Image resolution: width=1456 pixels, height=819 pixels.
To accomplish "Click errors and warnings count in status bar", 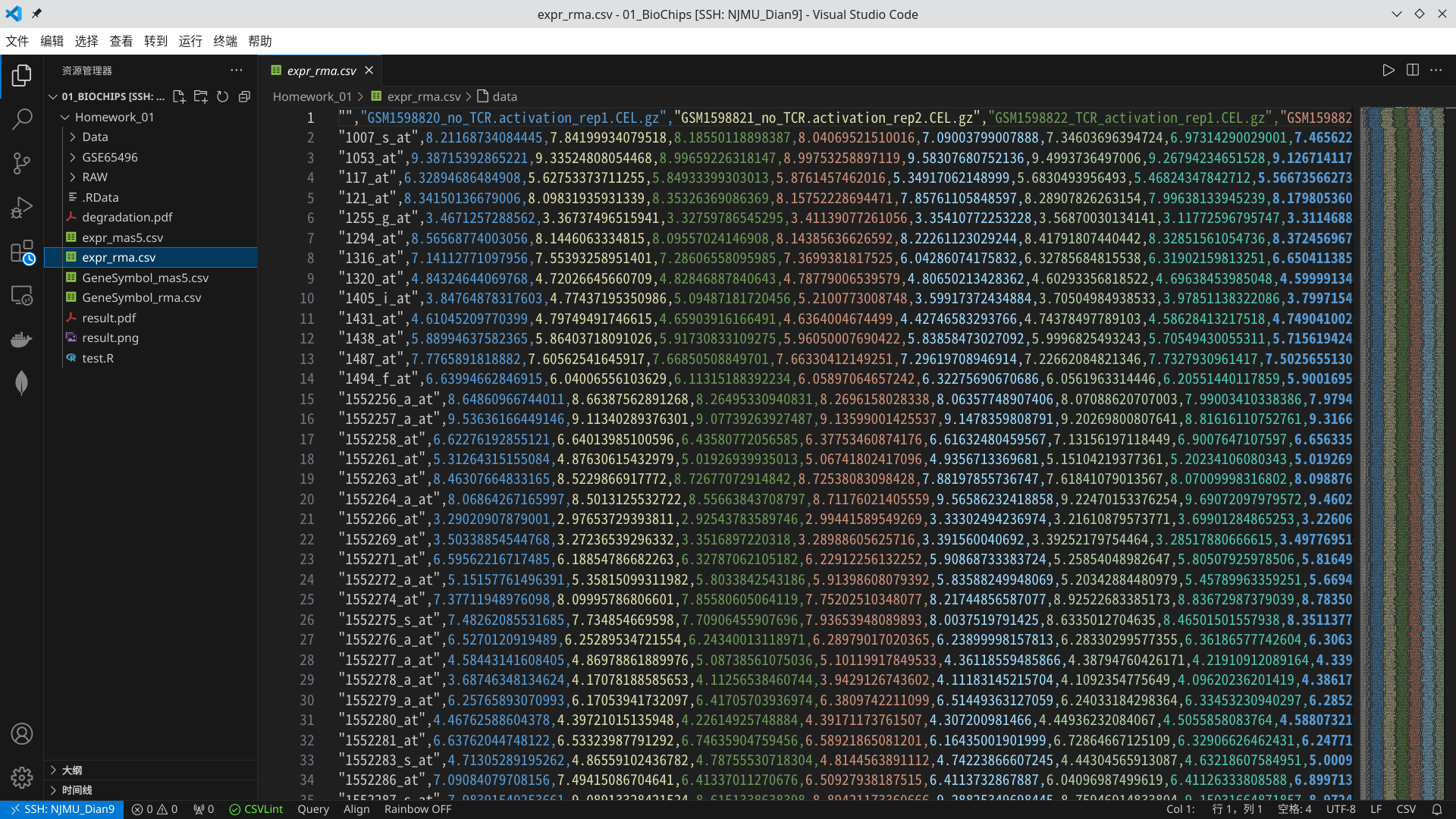I will point(155,809).
